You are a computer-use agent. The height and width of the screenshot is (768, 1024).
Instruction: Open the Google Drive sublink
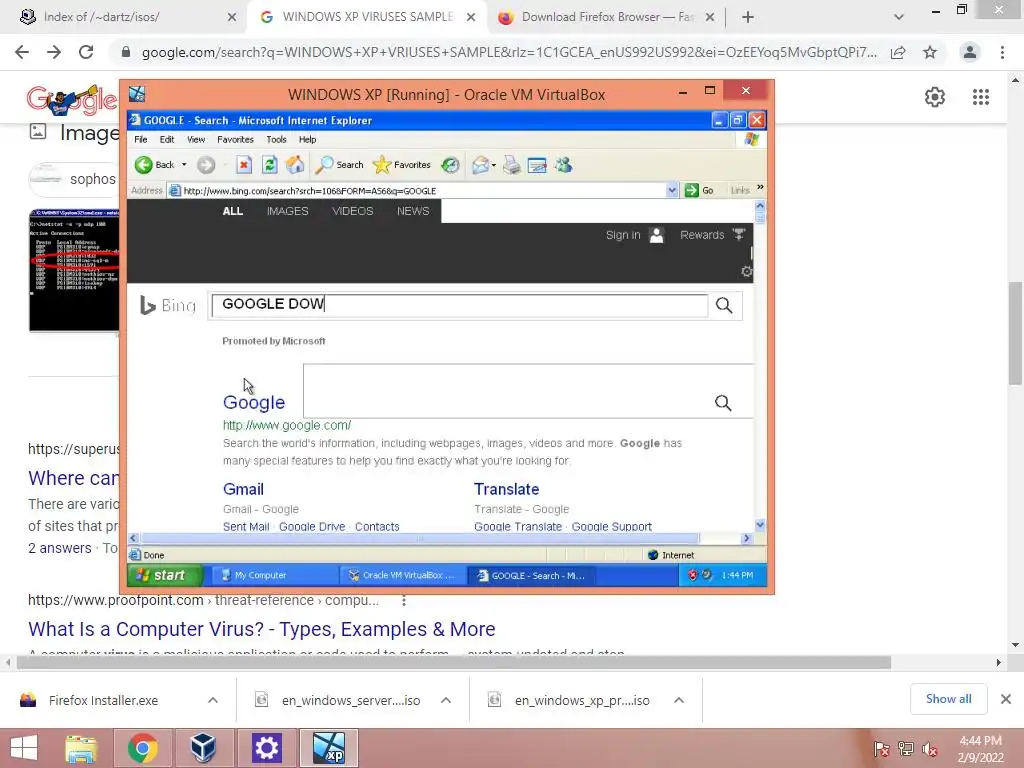pos(312,526)
